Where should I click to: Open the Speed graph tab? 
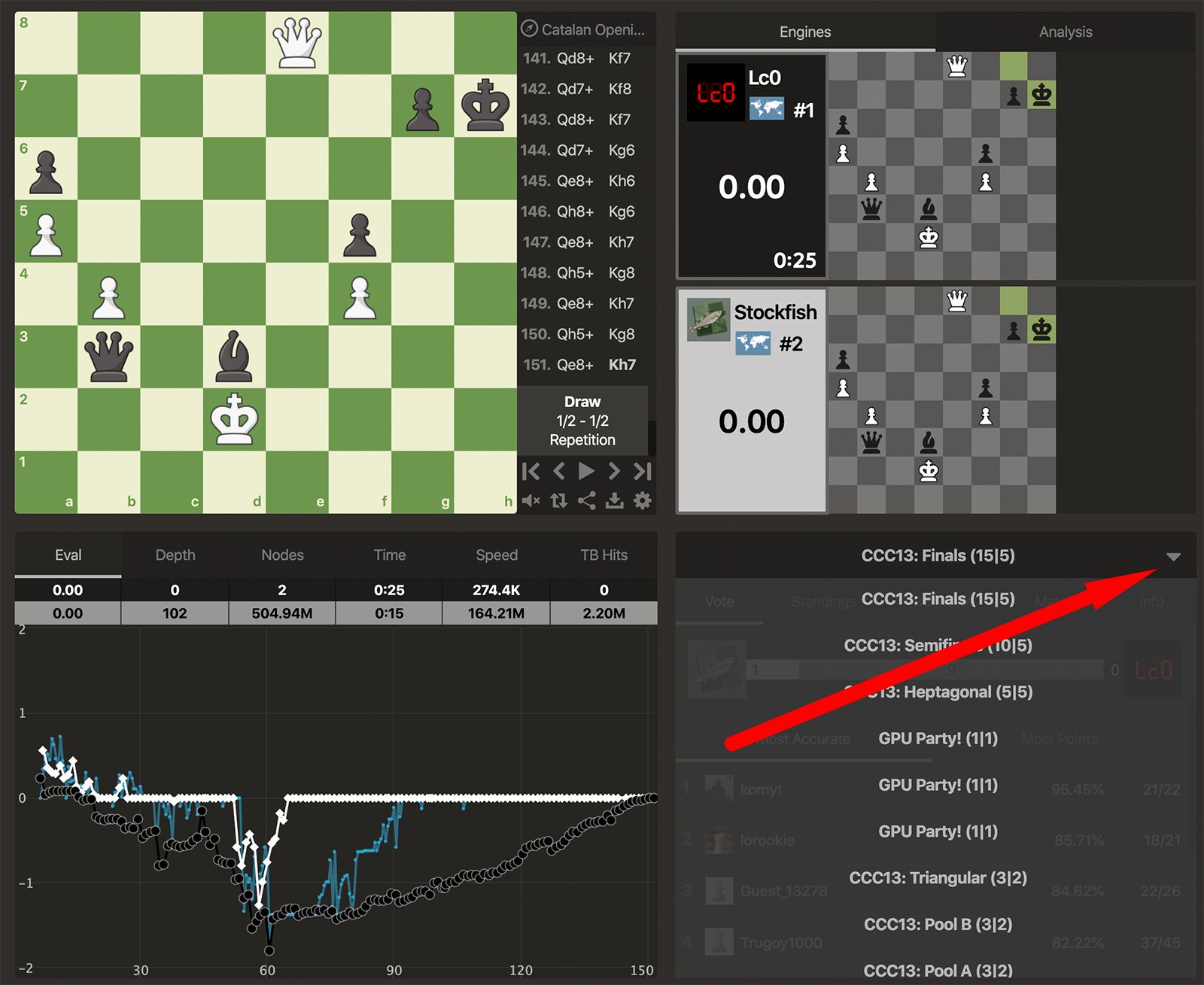click(497, 555)
